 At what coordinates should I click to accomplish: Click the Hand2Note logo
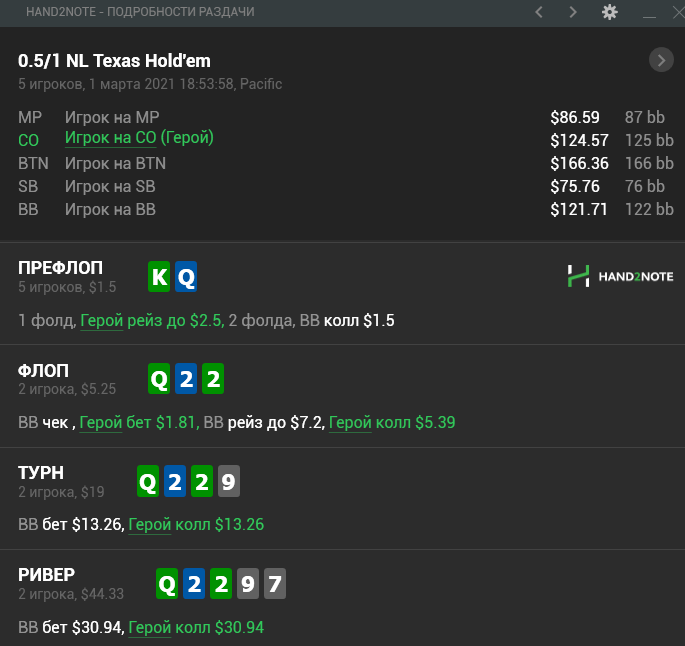[x=620, y=276]
